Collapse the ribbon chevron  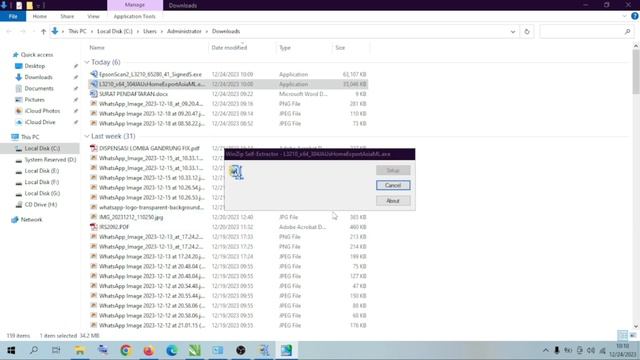624,16
